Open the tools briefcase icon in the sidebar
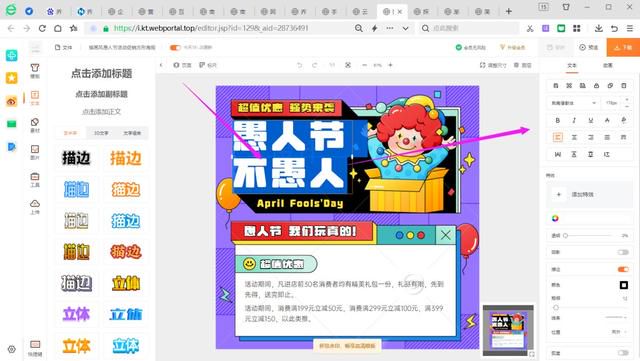The image size is (640, 361). (x=35, y=179)
